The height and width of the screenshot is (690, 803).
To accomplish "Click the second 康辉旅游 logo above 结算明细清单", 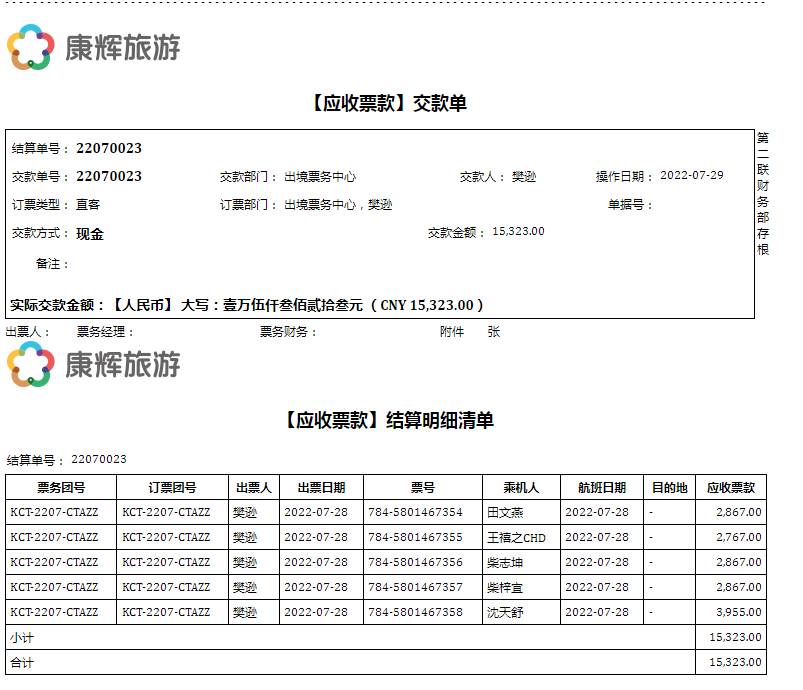I will (31, 364).
